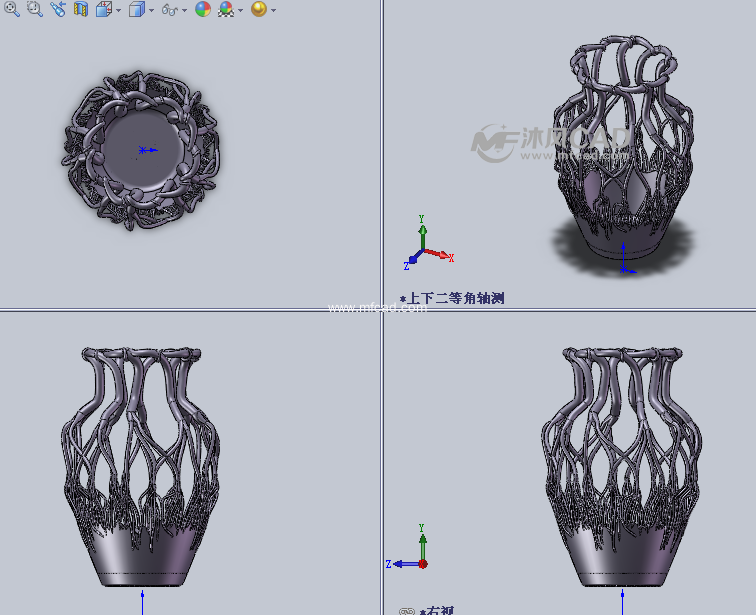Click the View Settings gold sphere icon

point(258,9)
